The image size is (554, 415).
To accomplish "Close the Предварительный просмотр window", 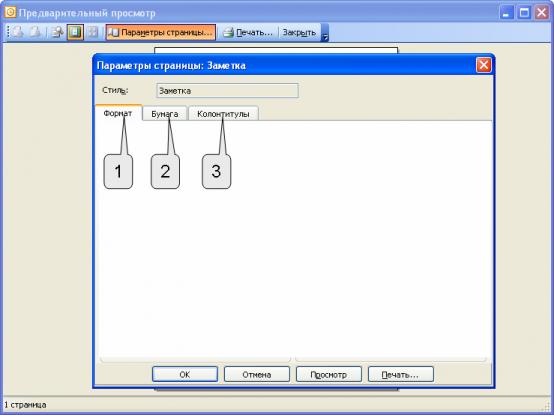I will pyautogui.click(x=542, y=13).
